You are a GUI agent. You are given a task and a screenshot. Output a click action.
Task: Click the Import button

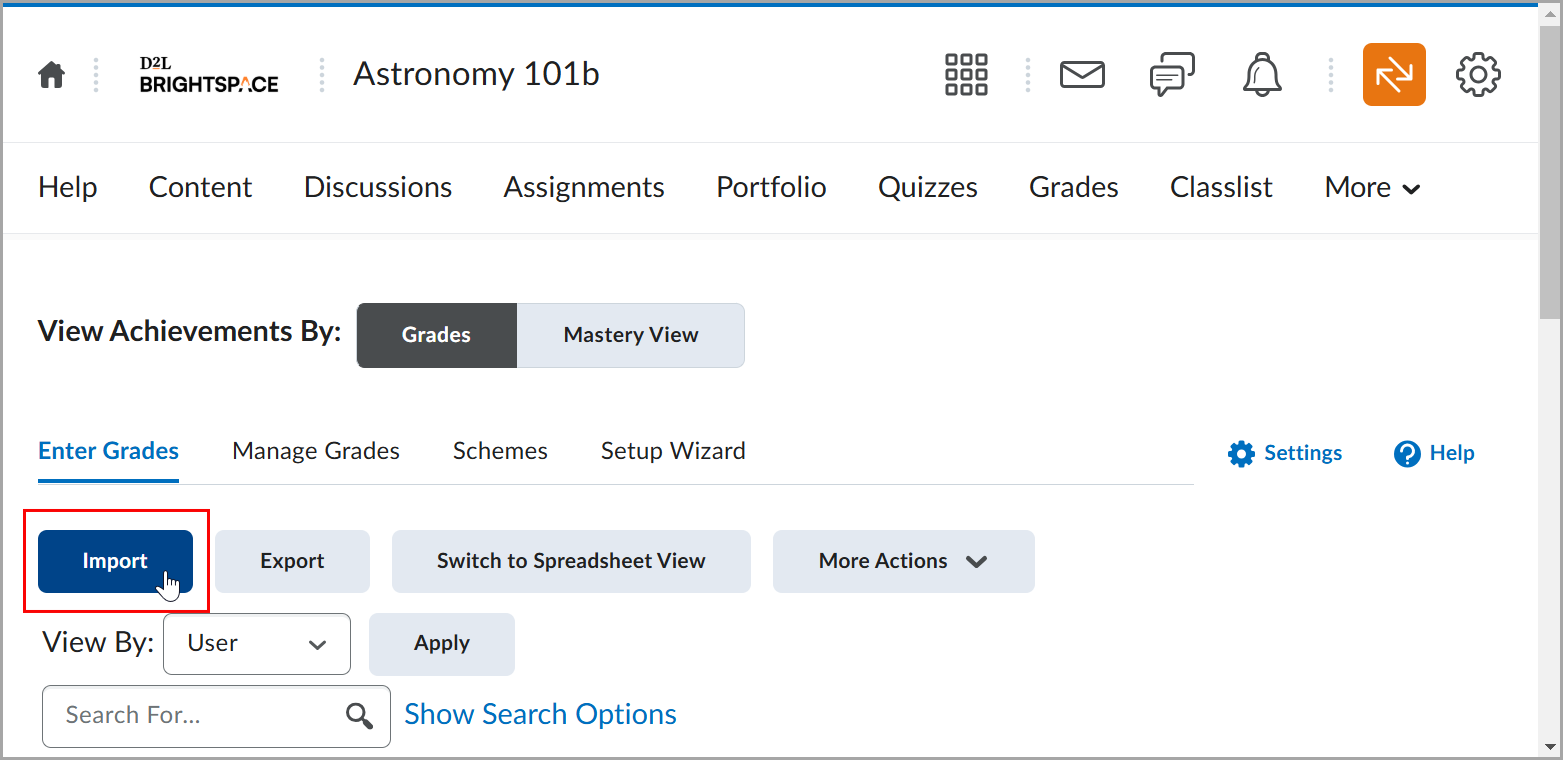click(115, 561)
